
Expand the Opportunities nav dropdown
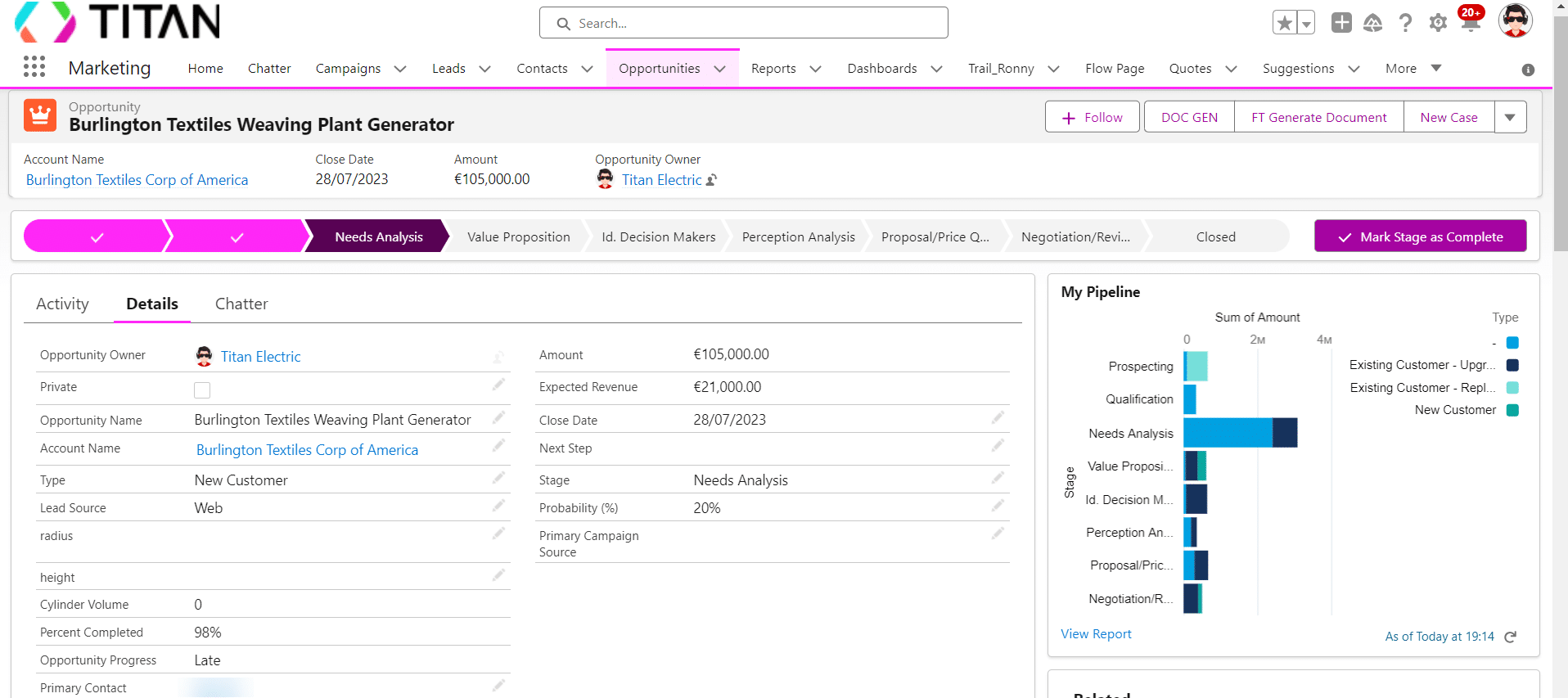(720, 69)
